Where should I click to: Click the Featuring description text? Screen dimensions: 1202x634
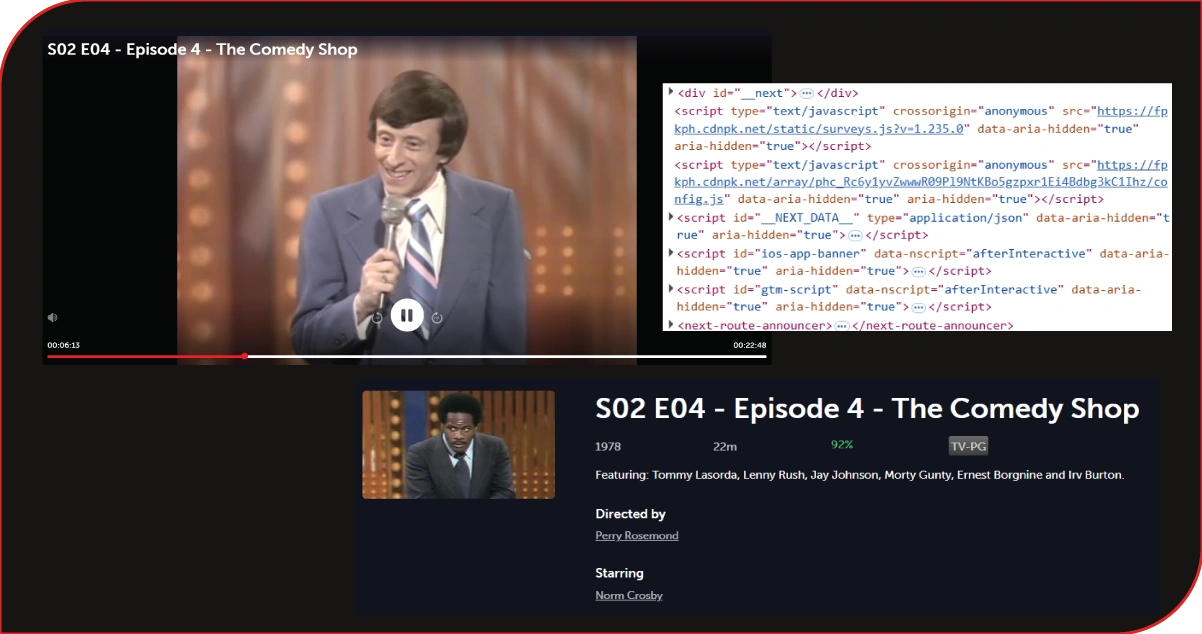click(859, 475)
